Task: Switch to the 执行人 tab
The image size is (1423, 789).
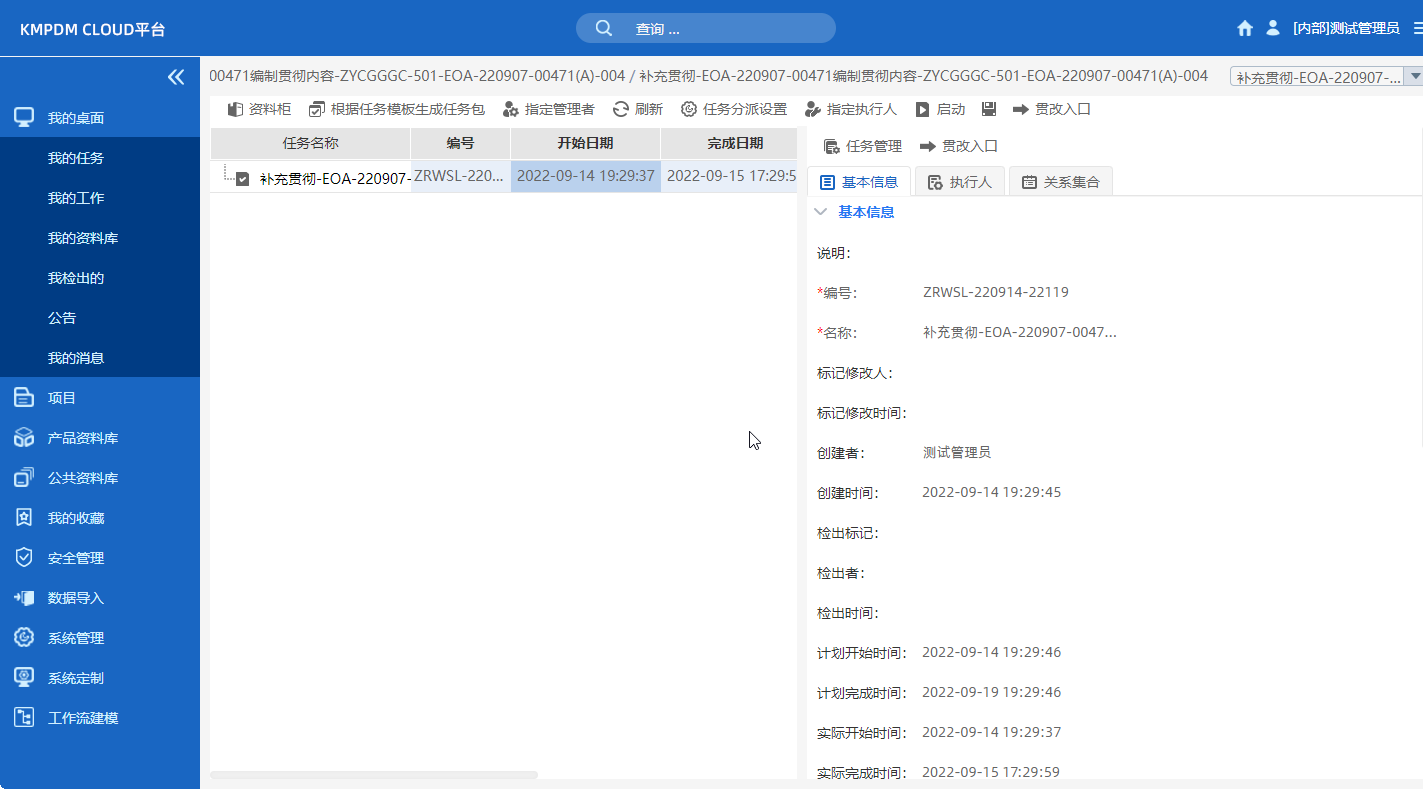Action: pyautogui.click(x=959, y=181)
